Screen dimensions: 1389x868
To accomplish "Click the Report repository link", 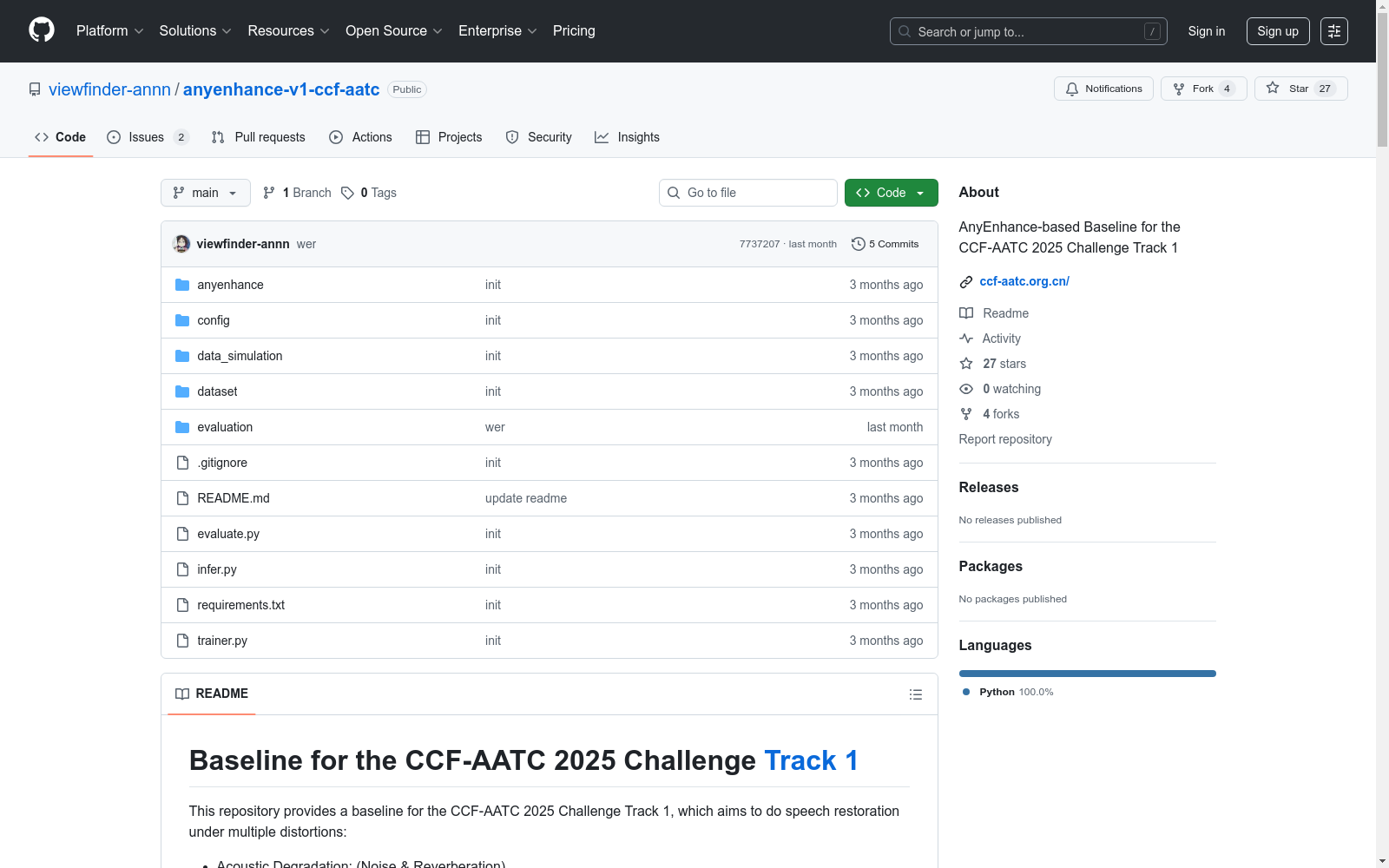I will tap(1005, 439).
